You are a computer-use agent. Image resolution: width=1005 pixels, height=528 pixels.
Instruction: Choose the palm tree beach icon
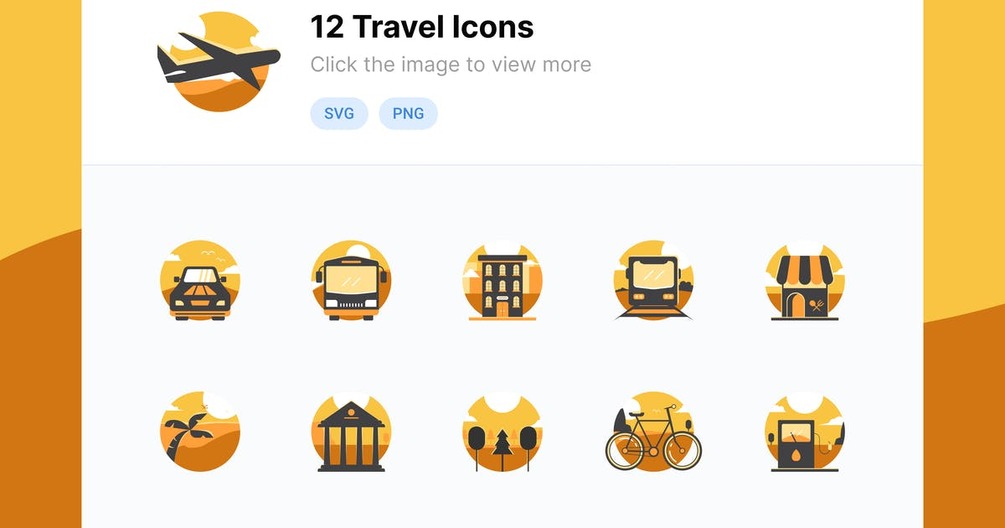point(200,432)
